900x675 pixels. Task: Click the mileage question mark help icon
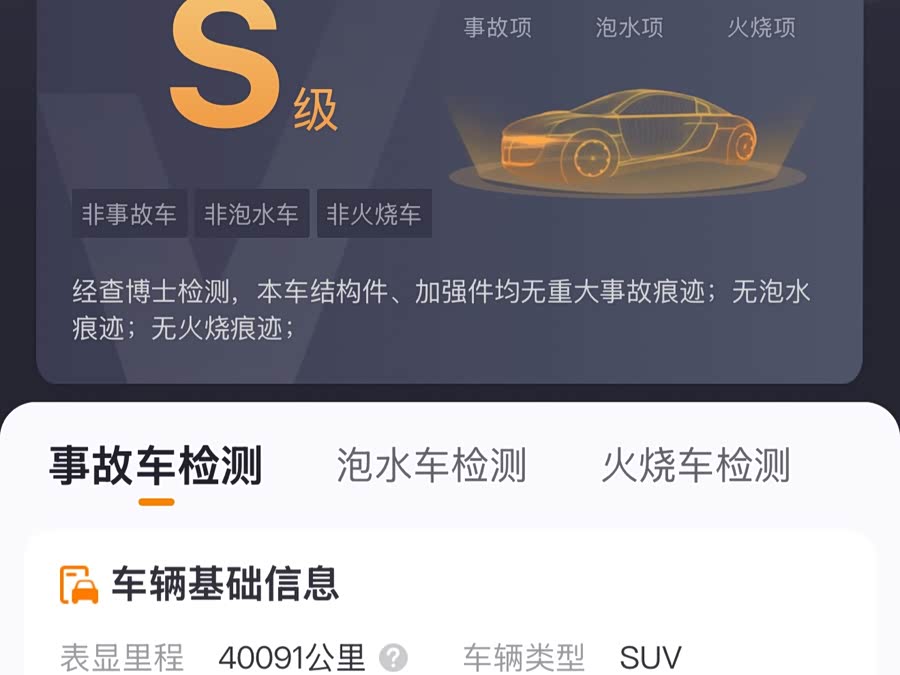pyautogui.click(x=394, y=657)
